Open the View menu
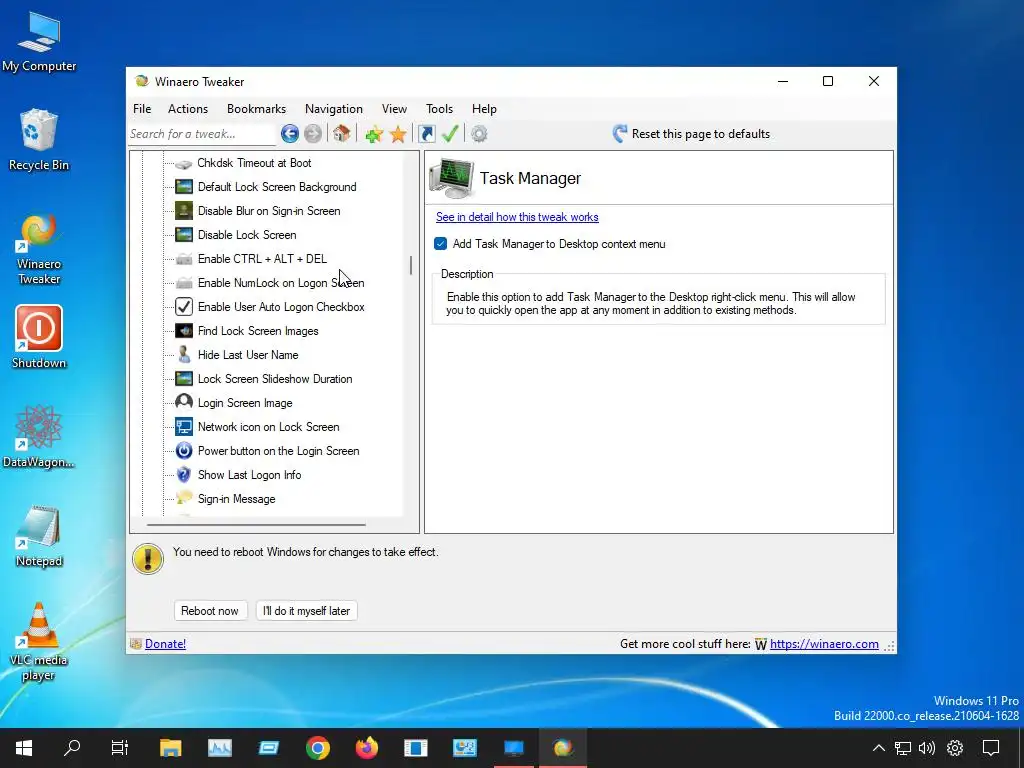This screenshot has height=768, width=1024. pos(394,109)
